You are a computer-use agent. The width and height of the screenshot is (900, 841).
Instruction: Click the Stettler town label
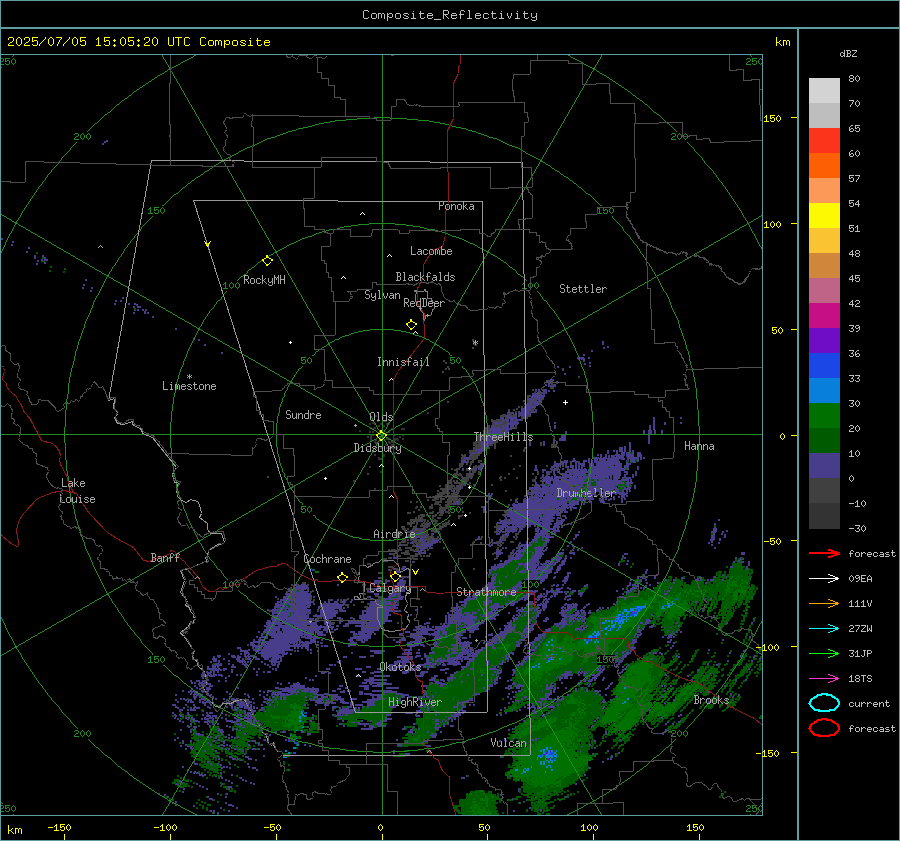point(583,289)
